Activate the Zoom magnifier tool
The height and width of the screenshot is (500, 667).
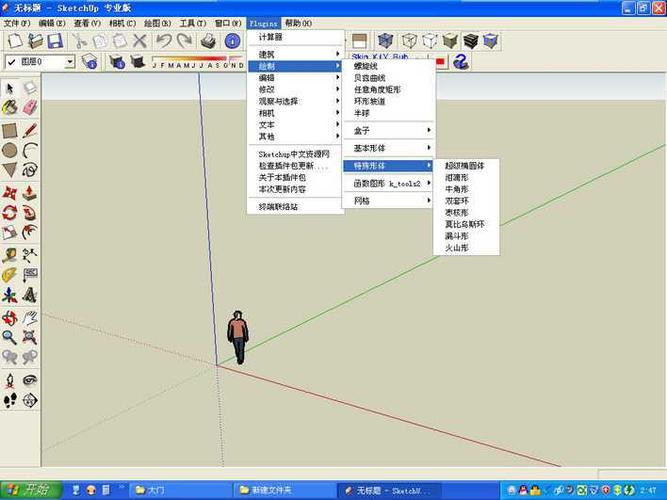coord(10,337)
